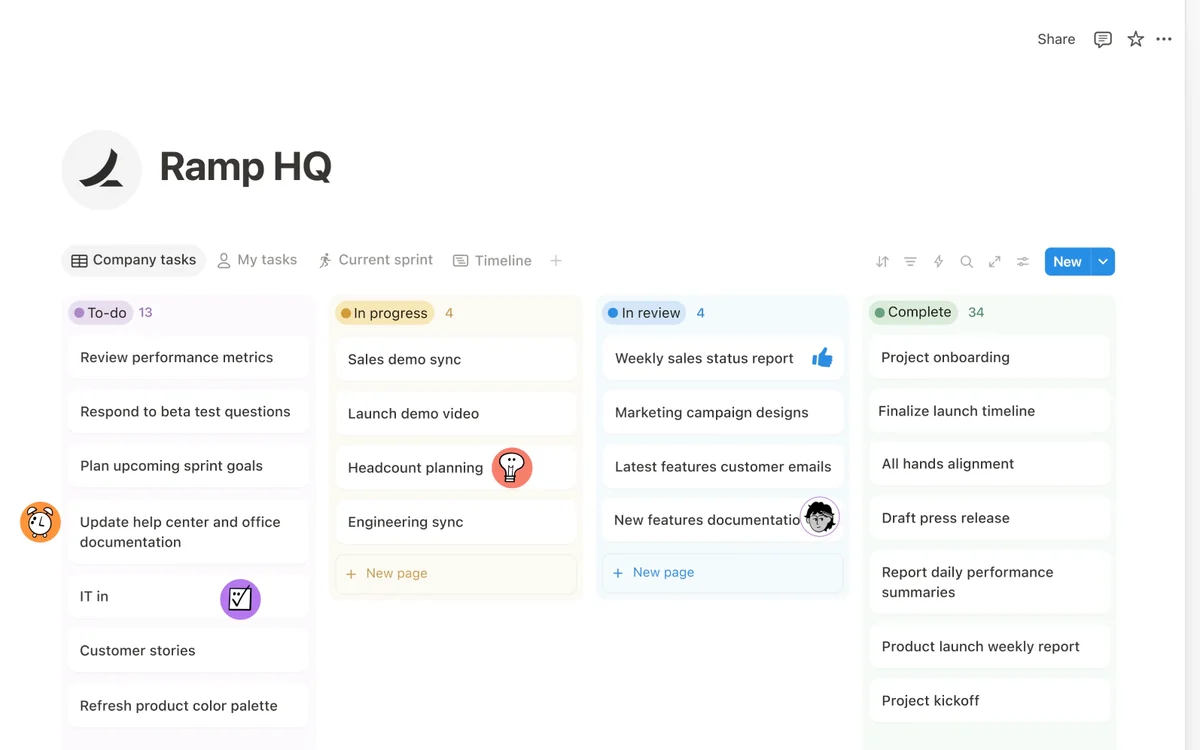Open the automations lightning bolt icon
The image size is (1200, 750).
click(x=938, y=261)
